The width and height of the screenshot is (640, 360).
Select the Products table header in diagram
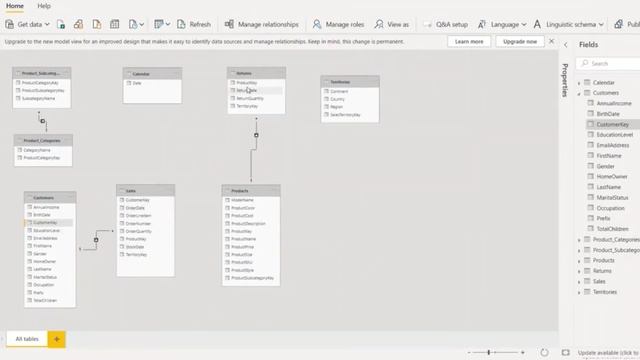251,191
